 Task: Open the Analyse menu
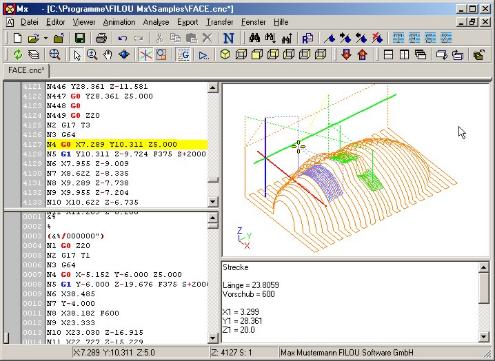(x=156, y=22)
